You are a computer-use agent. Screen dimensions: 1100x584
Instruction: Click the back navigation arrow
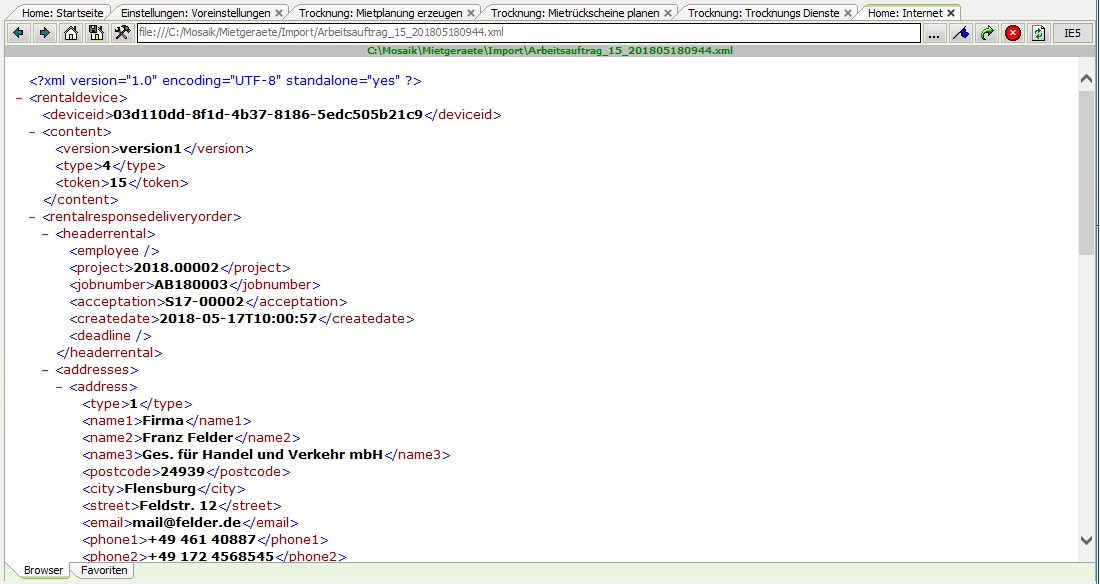[x=18, y=33]
